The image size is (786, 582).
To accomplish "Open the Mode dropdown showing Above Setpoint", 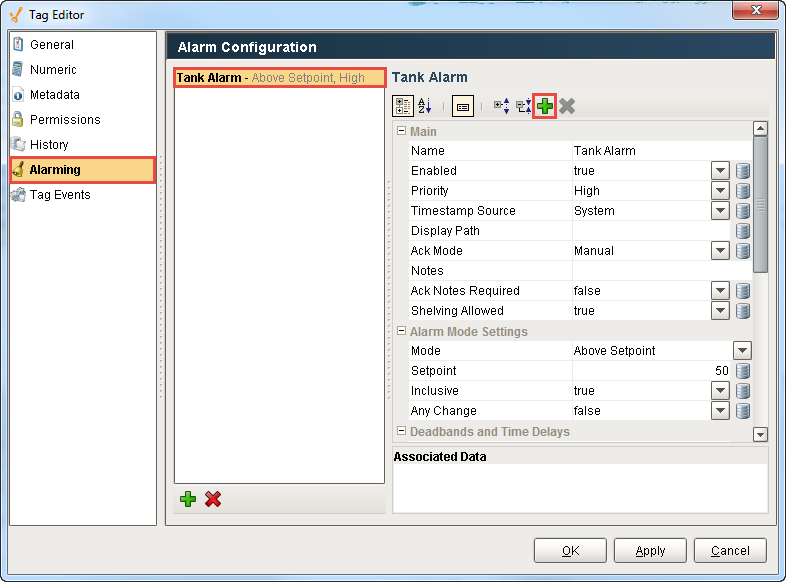I will (x=742, y=351).
